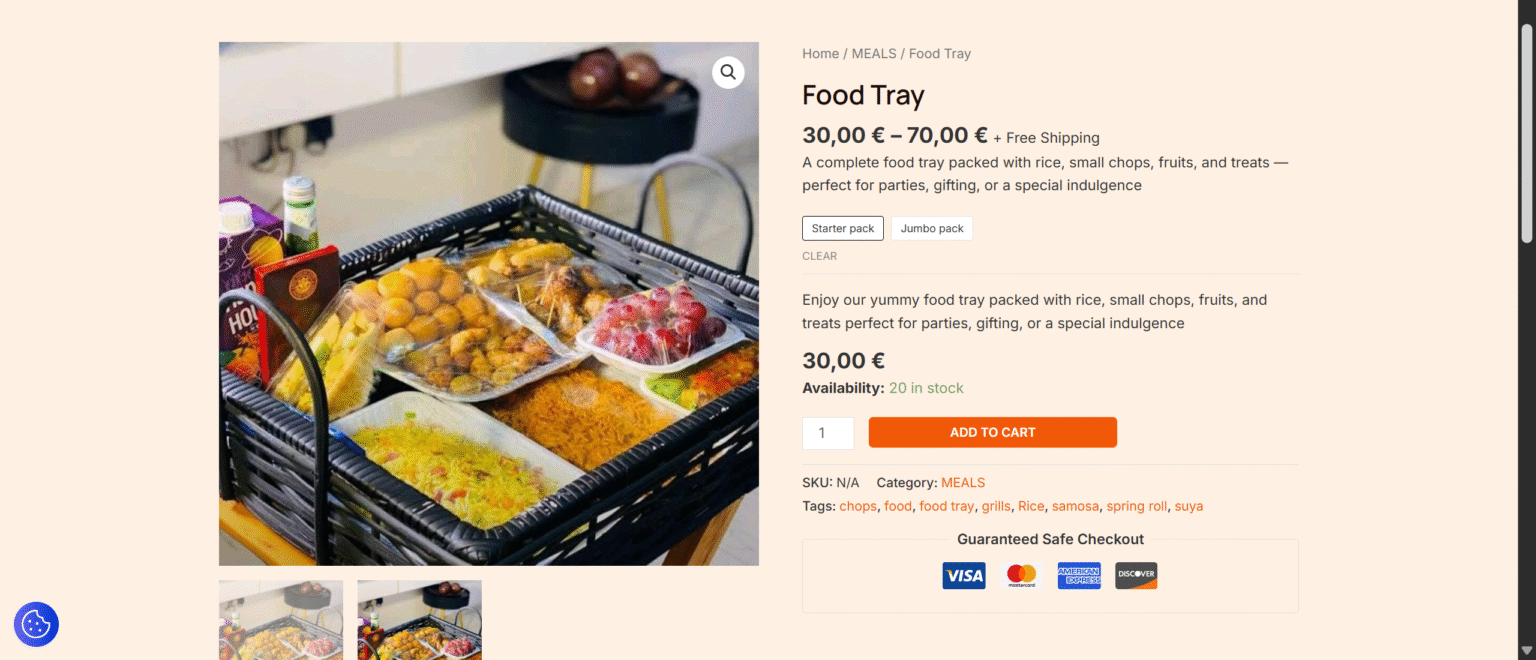This screenshot has height=660, width=1536.
Task: Clear the selected pack variation
Action: point(819,256)
